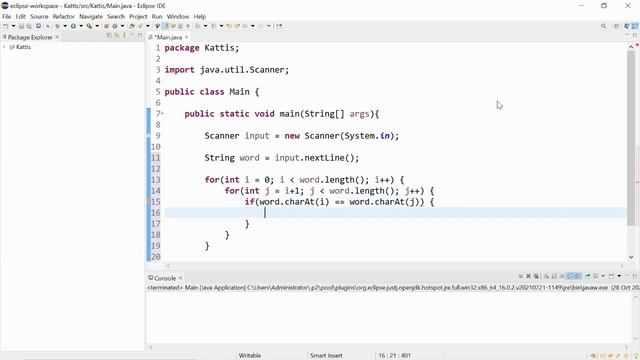
Task: Select the Kattis project
Action: pos(23,47)
